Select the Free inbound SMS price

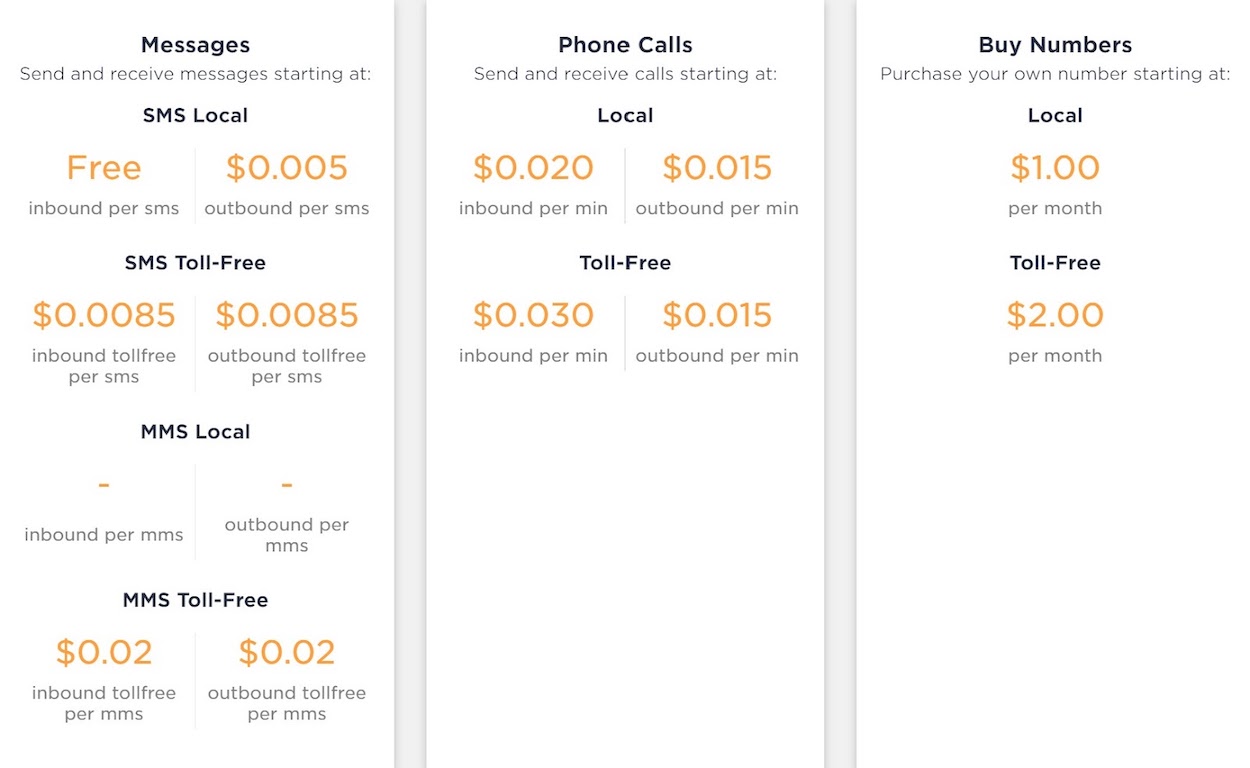pos(104,167)
